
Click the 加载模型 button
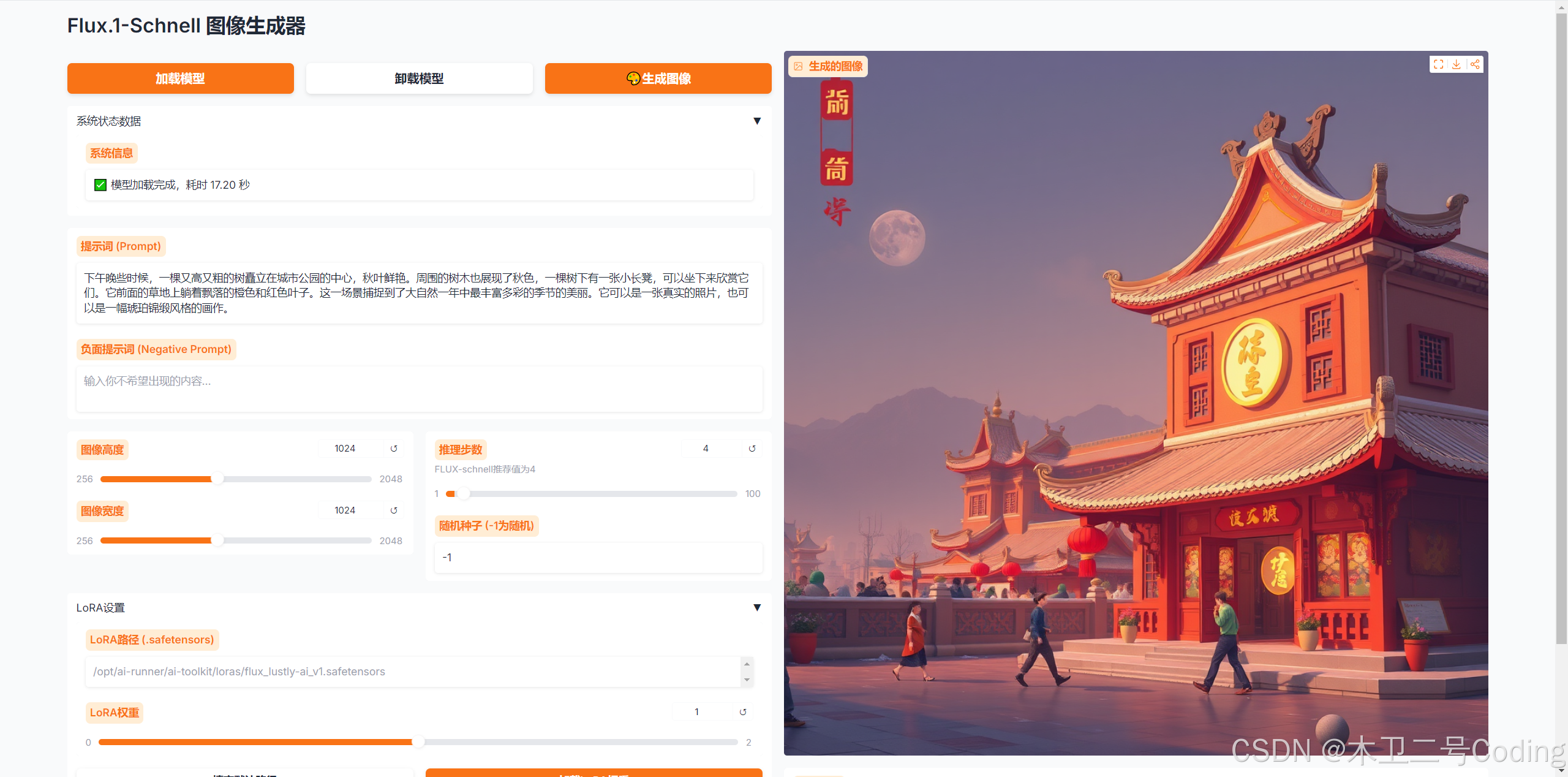(x=180, y=78)
